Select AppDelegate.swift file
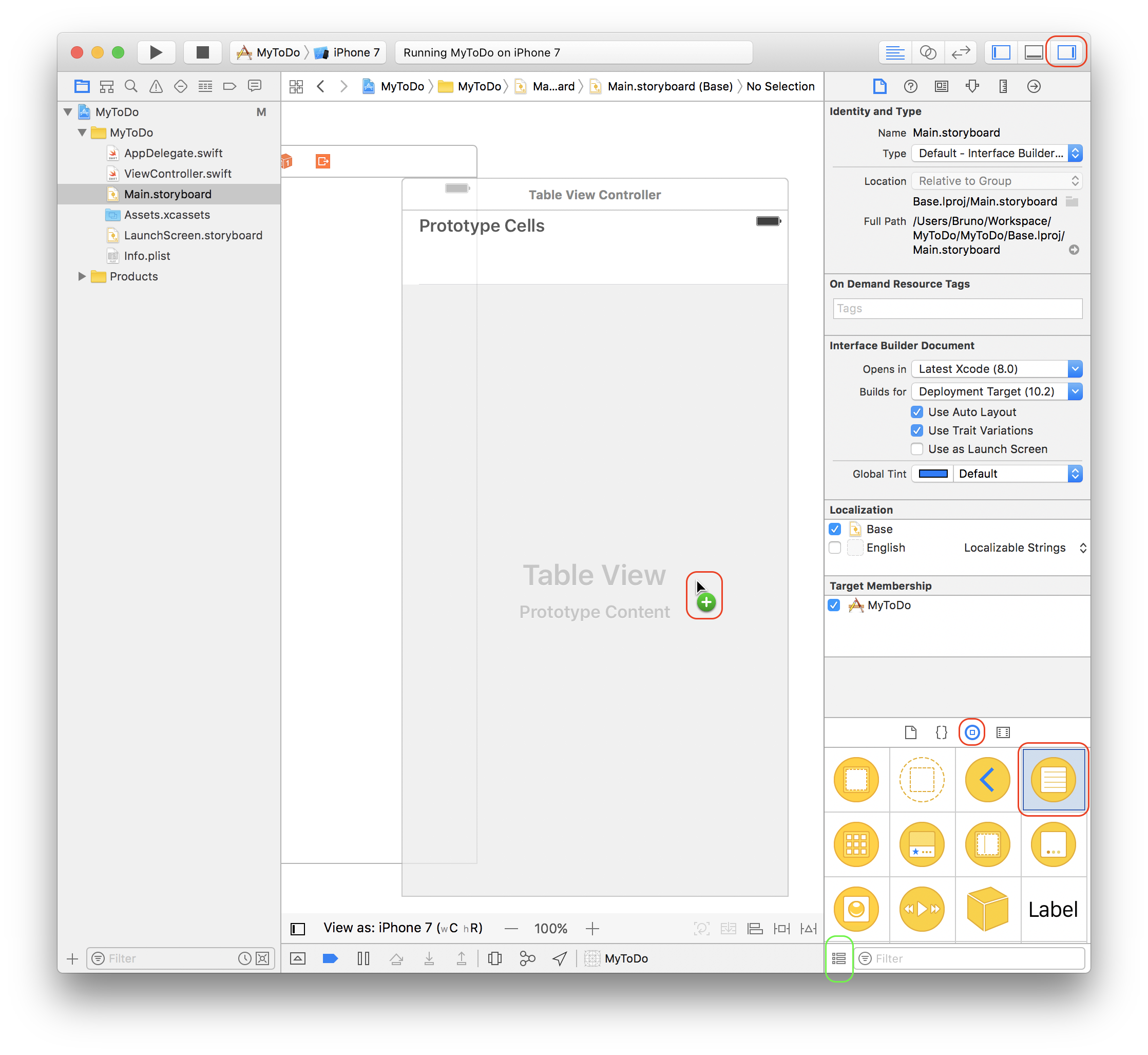This screenshot has width=1148, height=1055. pyautogui.click(x=173, y=153)
